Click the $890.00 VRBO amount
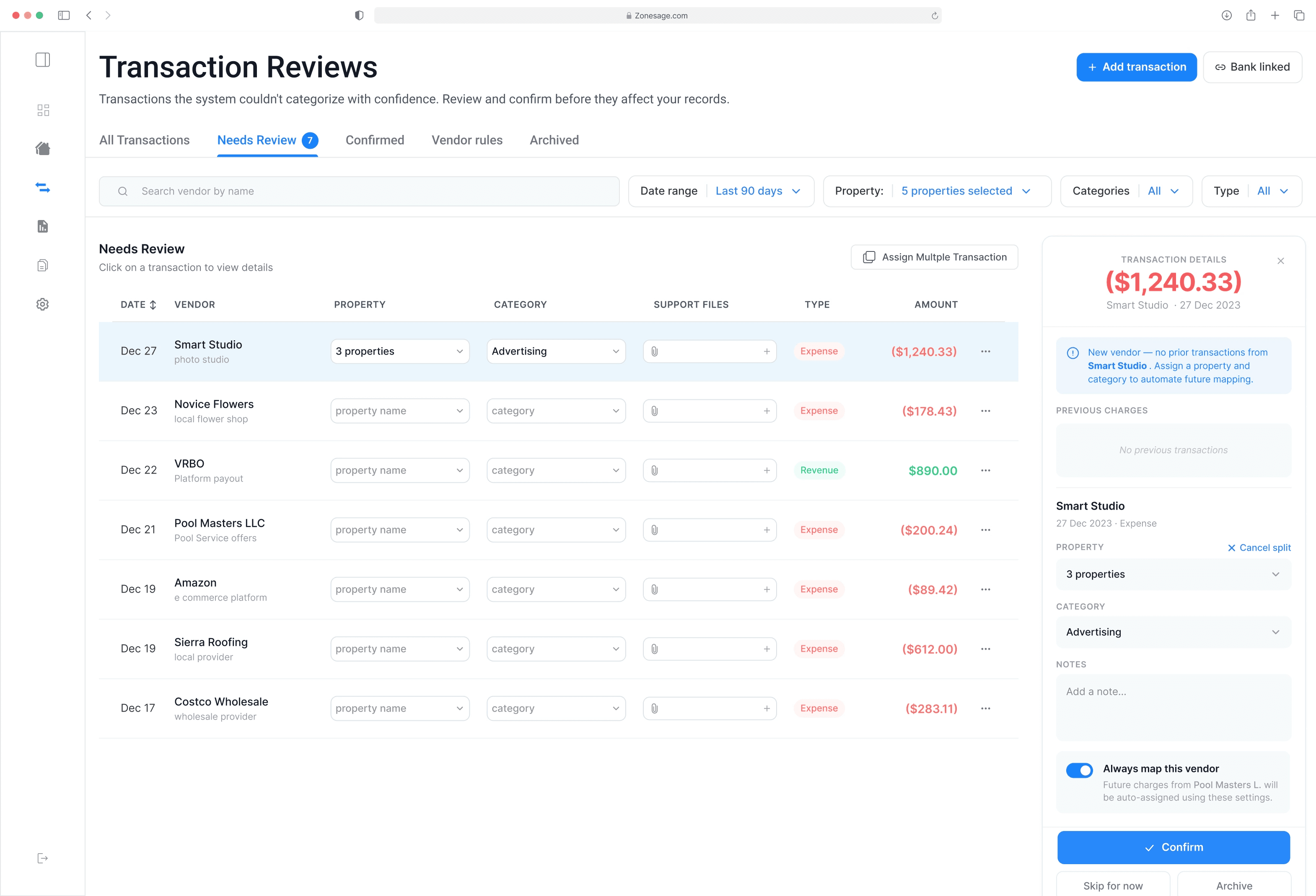Image resolution: width=1316 pixels, height=896 pixels. pos(933,471)
